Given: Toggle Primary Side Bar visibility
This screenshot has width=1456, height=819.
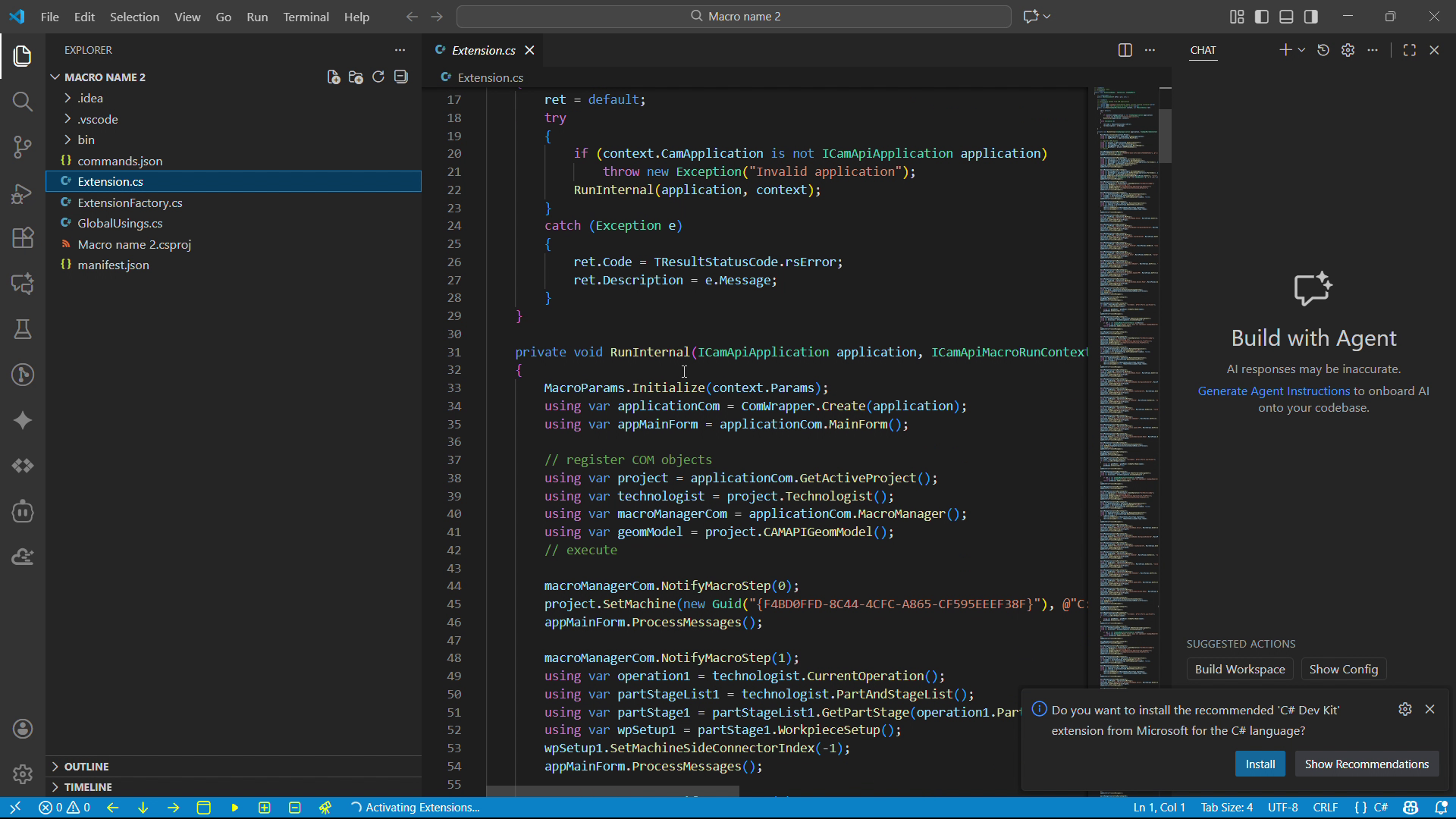Looking at the screenshot, I should pos(1262,17).
